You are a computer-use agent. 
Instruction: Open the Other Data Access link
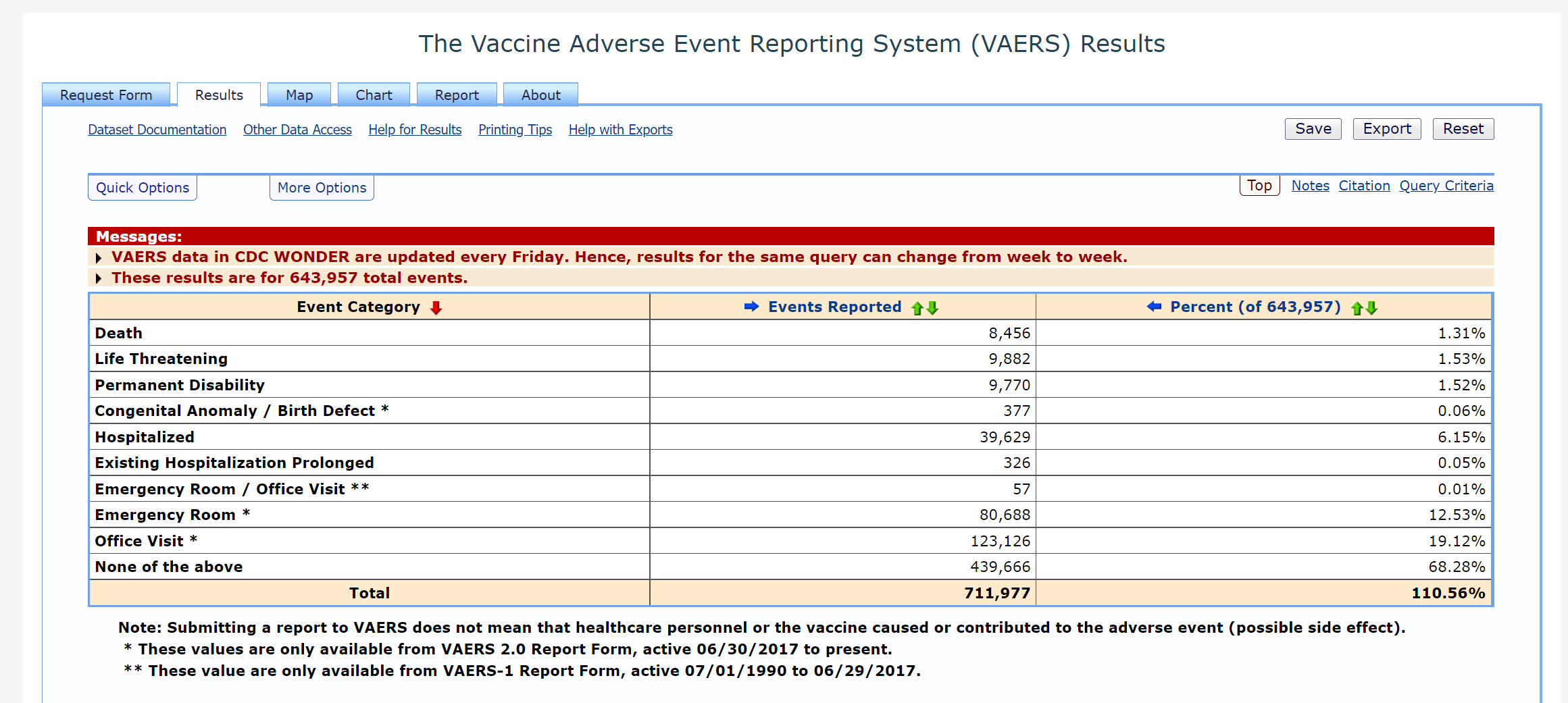(x=297, y=130)
